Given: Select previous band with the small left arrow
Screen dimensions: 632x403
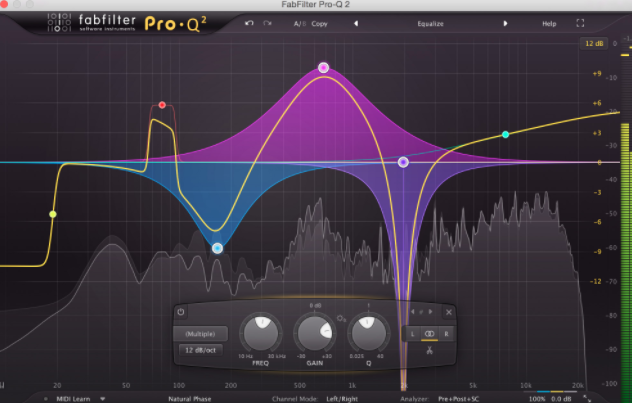Looking at the screenshot, I should (412, 312).
